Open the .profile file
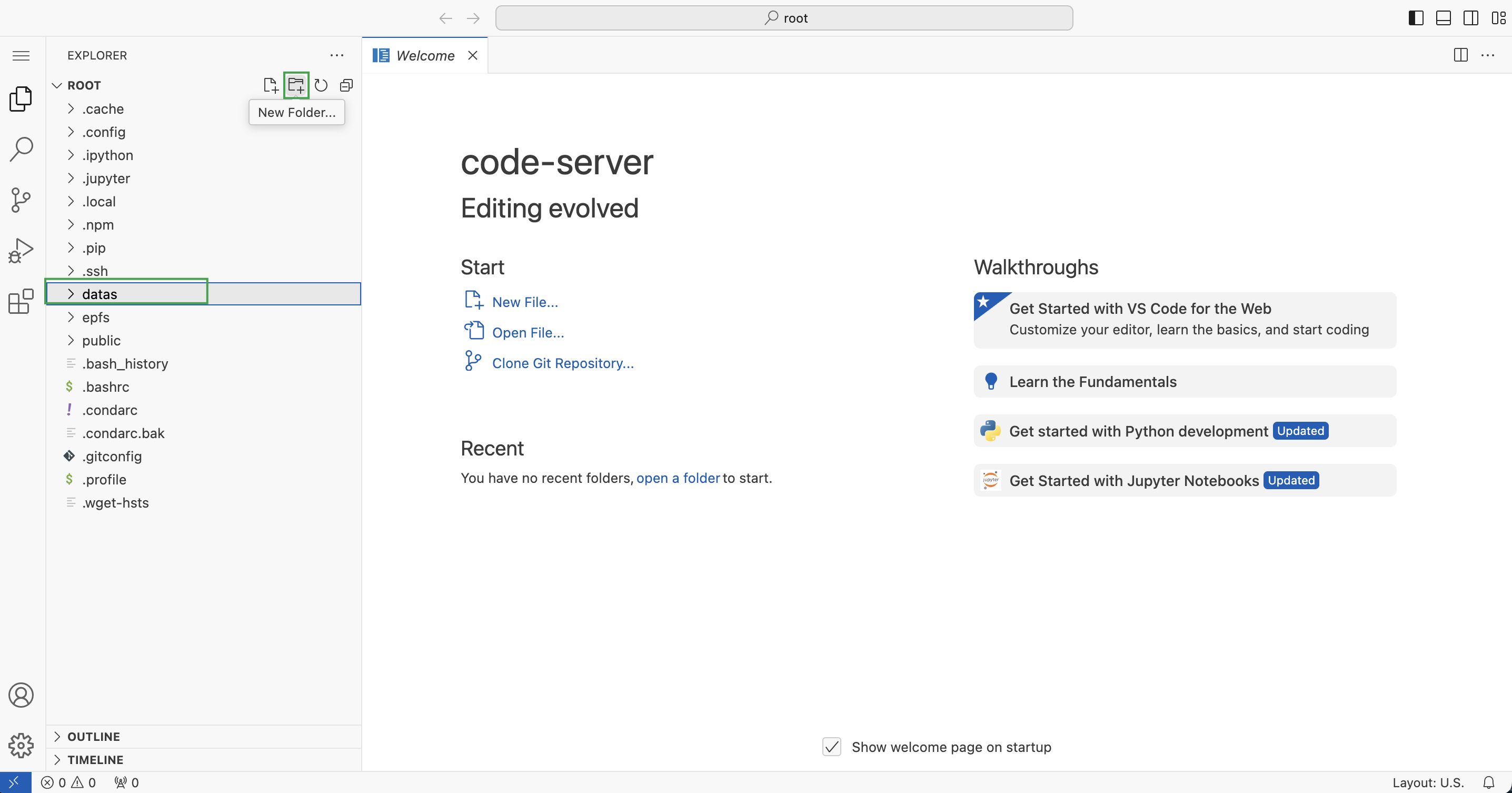Screen dimensions: 1512x793 tap(203, 480)
